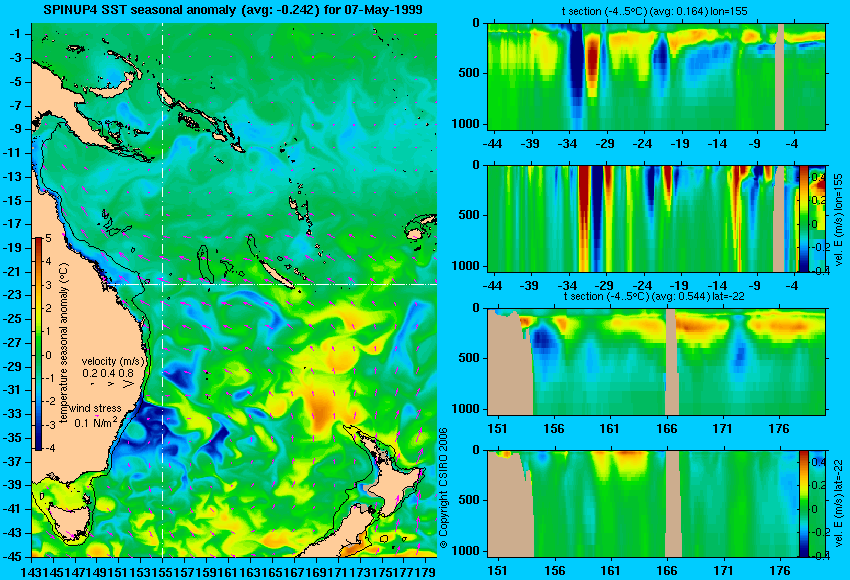Viewport: 850px width, 580px height.
Task: Click the '-9' tick under the lon=155 velocity section
Action: pos(755,286)
